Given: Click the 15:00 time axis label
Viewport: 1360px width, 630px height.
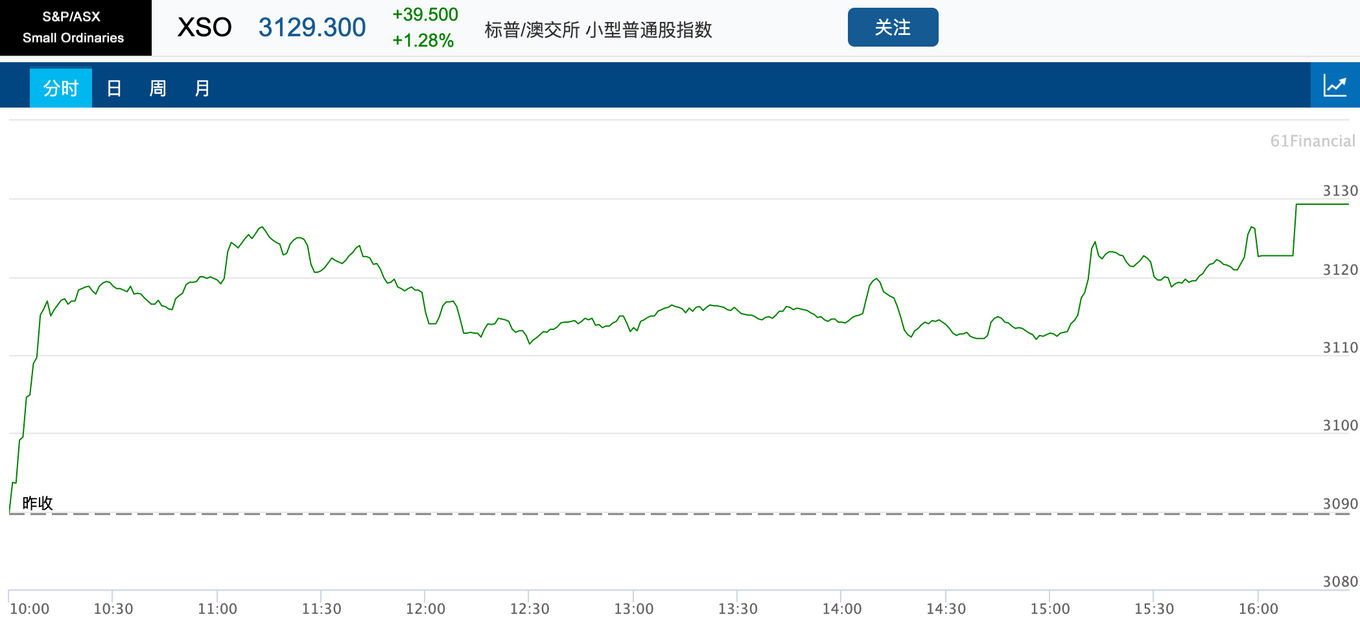Looking at the screenshot, I should pyautogui.click(x=1050, y=609).
